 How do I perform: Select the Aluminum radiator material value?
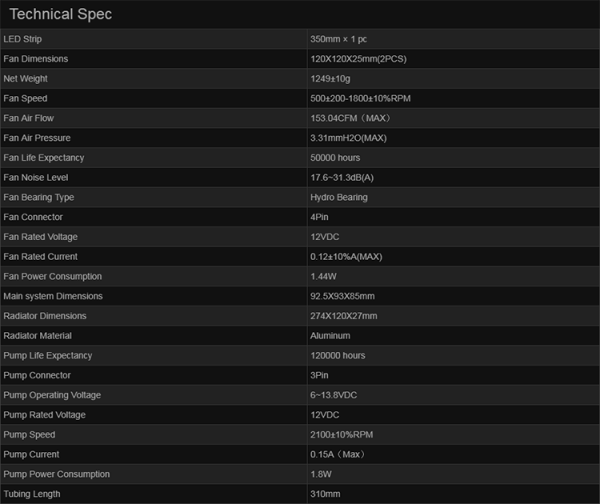tap(331, 335)
